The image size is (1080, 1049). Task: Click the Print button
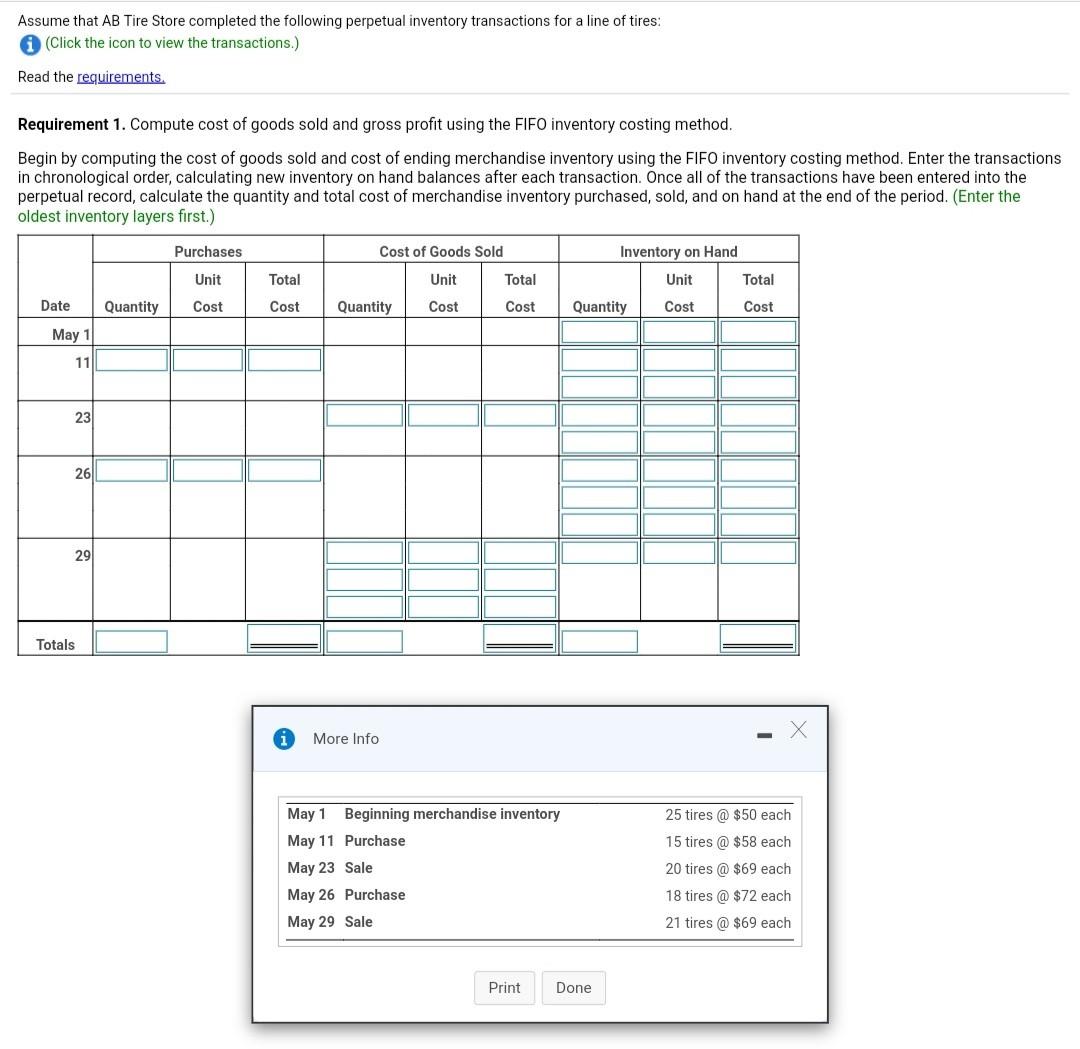pyautogui.click(x=504, y=988)
